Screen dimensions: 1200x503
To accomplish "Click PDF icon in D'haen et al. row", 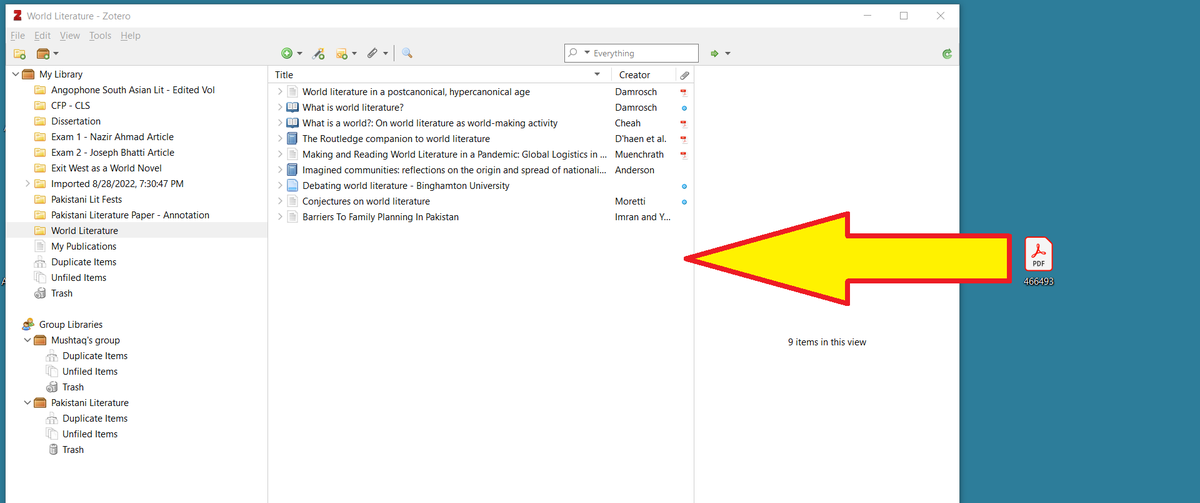I will pos(684,139).
